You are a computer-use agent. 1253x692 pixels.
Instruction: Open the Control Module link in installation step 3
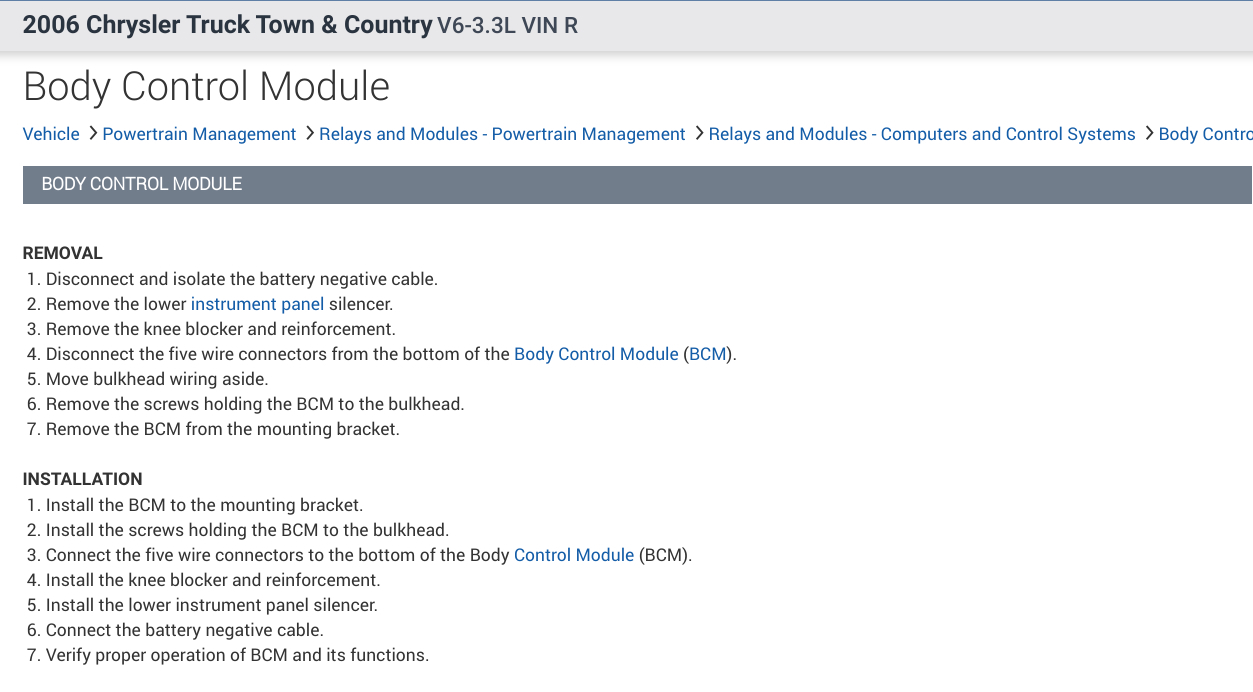(574, 555)
